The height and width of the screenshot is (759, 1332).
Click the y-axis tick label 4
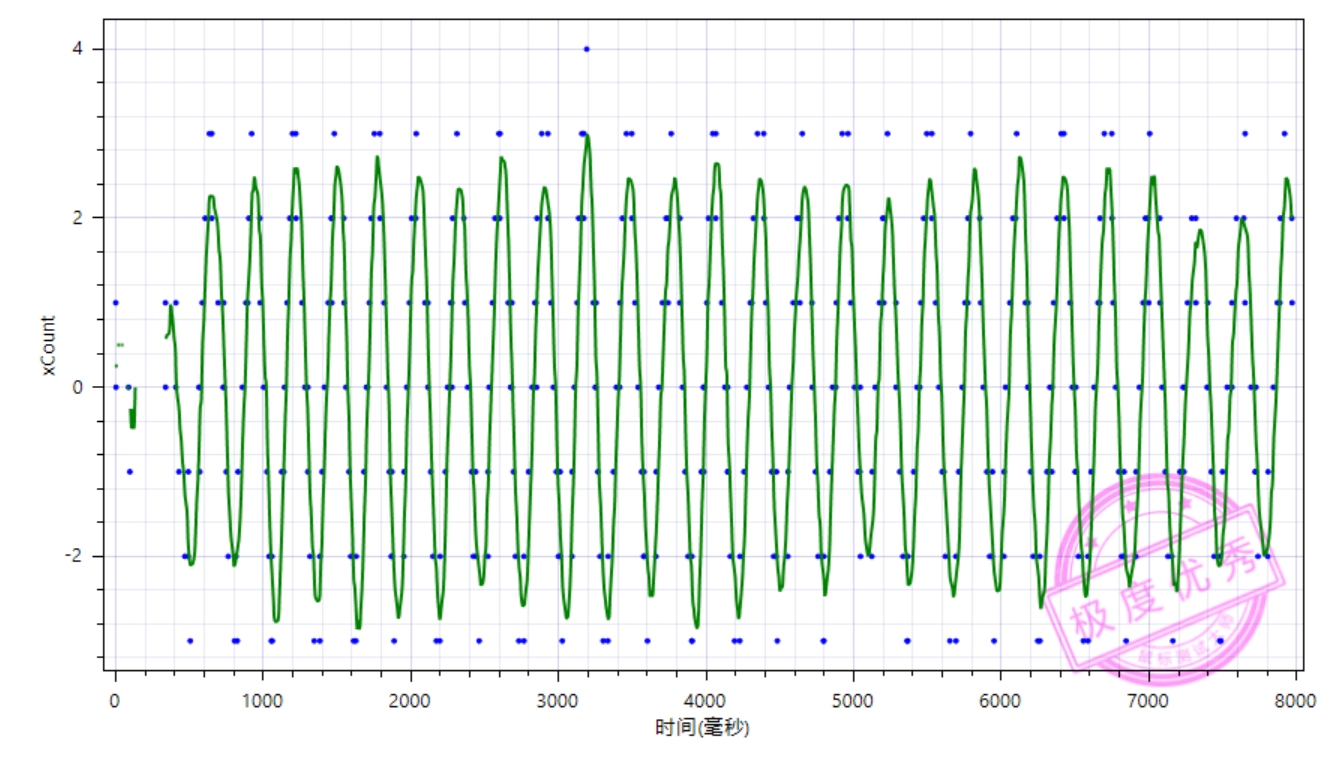coord(89,49)
